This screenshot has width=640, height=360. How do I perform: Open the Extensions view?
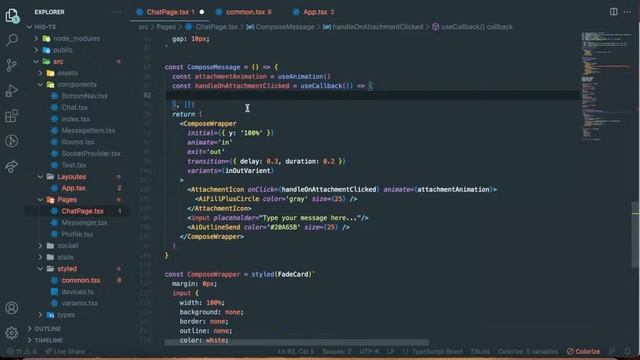pos(12,116)
